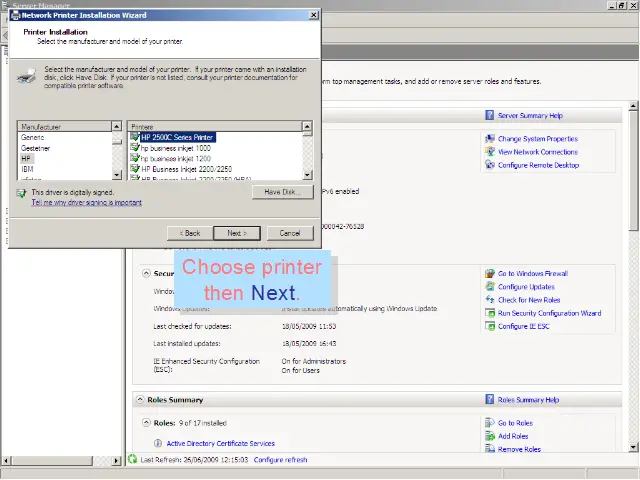The height and width of the screenshot is (480, 640).
Task: Open 'Tell me why driver signing is important'
Action: (x=87, y=202)
